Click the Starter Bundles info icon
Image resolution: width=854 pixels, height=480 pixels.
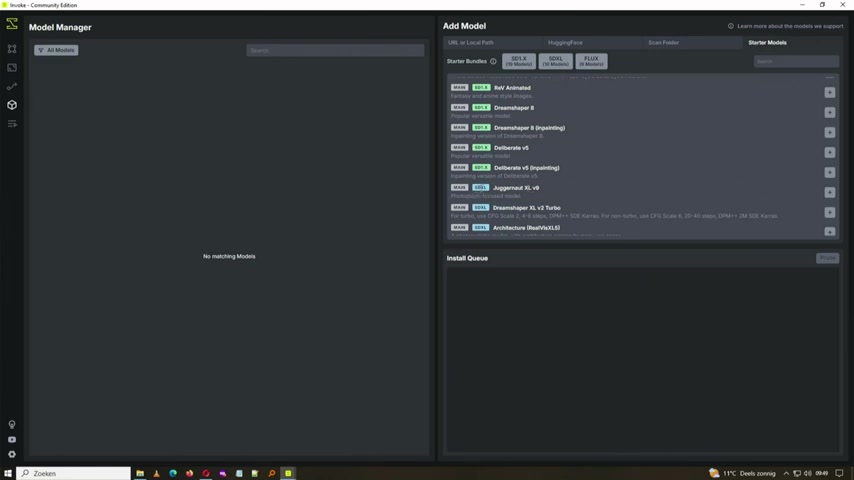tap(493, 62)
